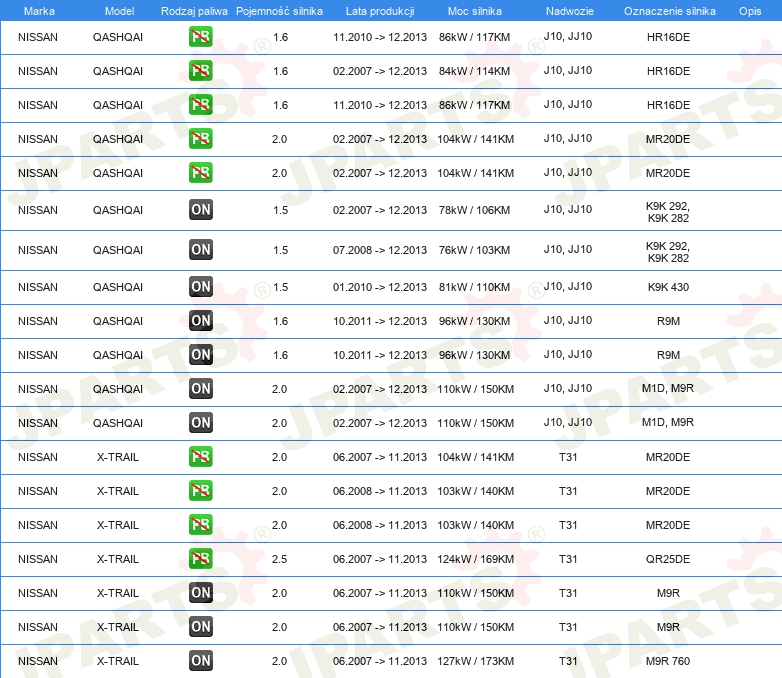Click the production years '01.2010 -> 12.2013'

coord(380,287)
